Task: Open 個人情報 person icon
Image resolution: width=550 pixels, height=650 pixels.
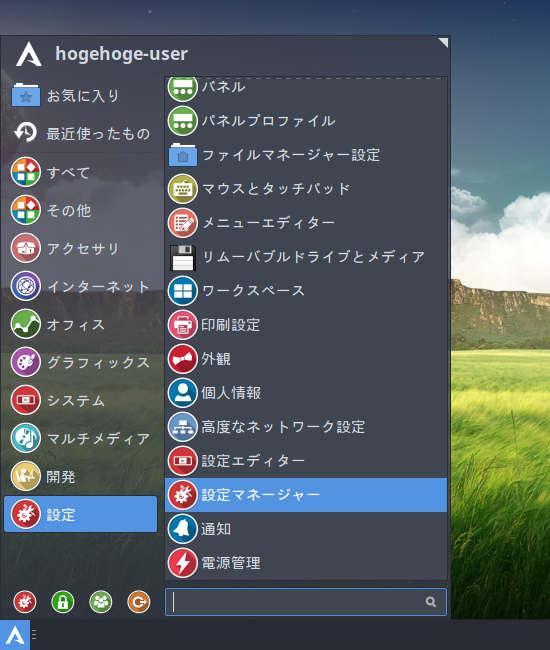Action: pos(182,393)
